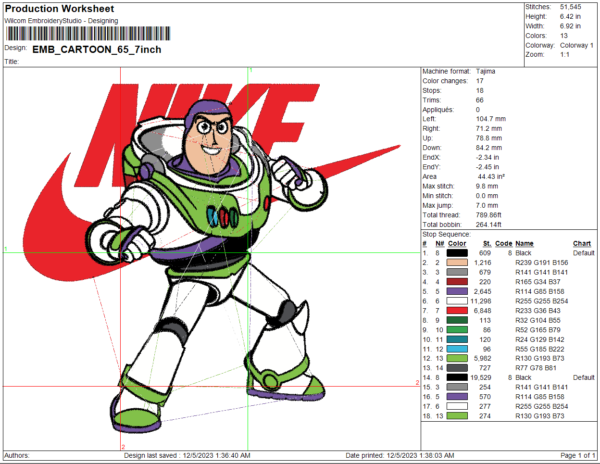Click the Zoom value 1:1
Image resolution: width=600 pixels, height=464 pixels.
pyautogui.click(x=564, y=54)
